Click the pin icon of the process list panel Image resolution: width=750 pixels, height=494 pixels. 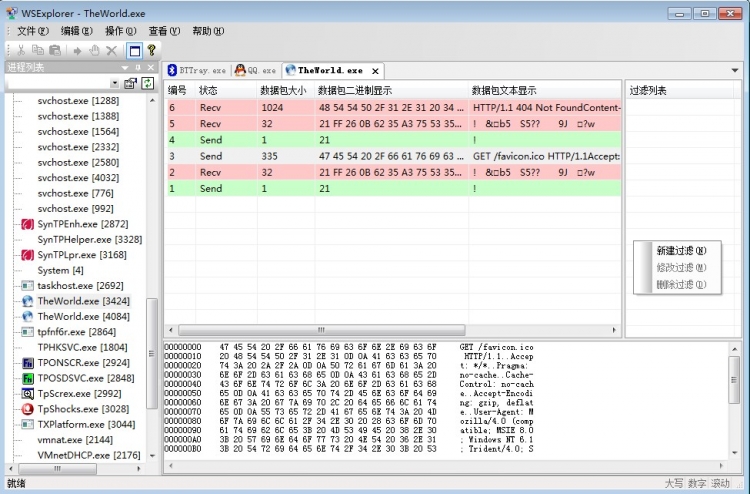click(x=138, y=67)
